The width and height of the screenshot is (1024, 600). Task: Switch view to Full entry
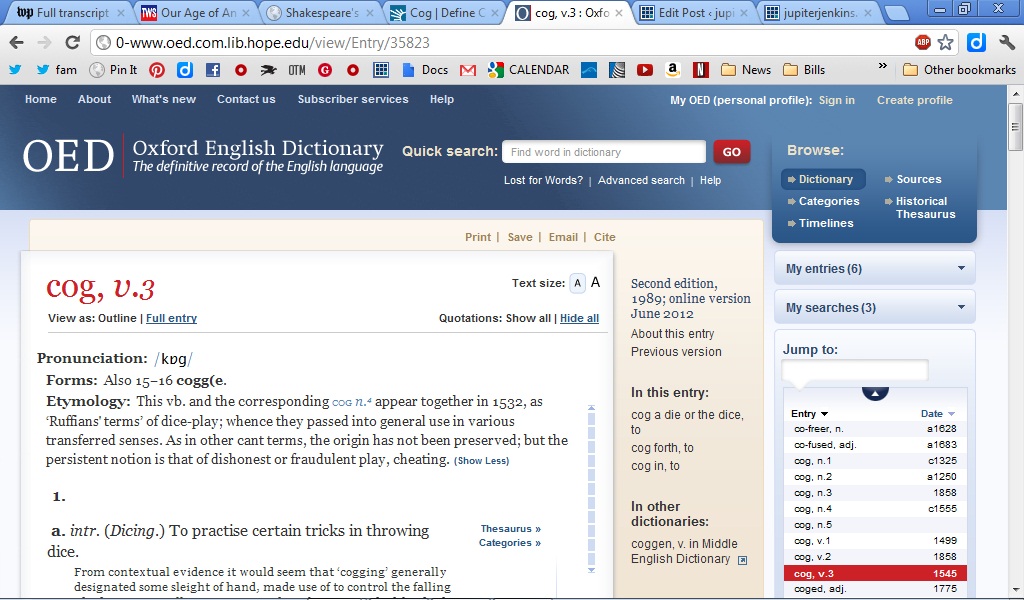point(171,319)
